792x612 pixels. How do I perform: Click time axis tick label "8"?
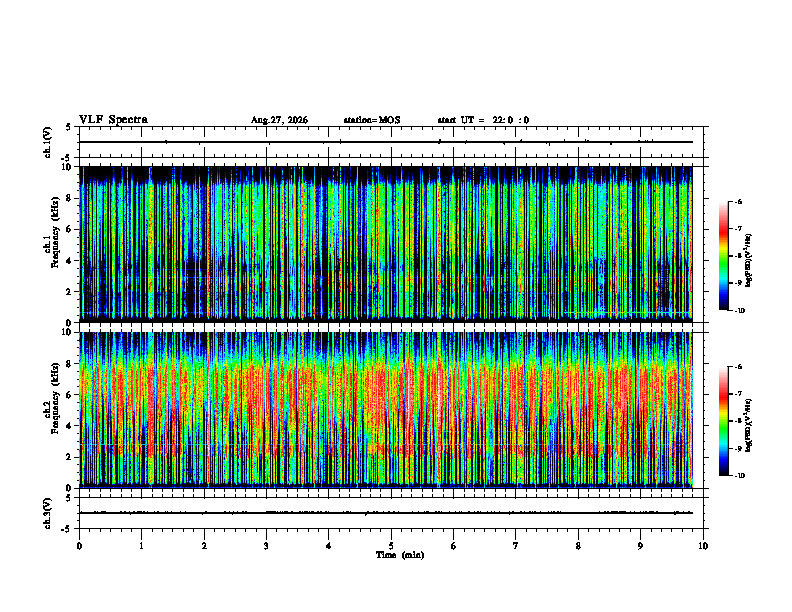578,546
